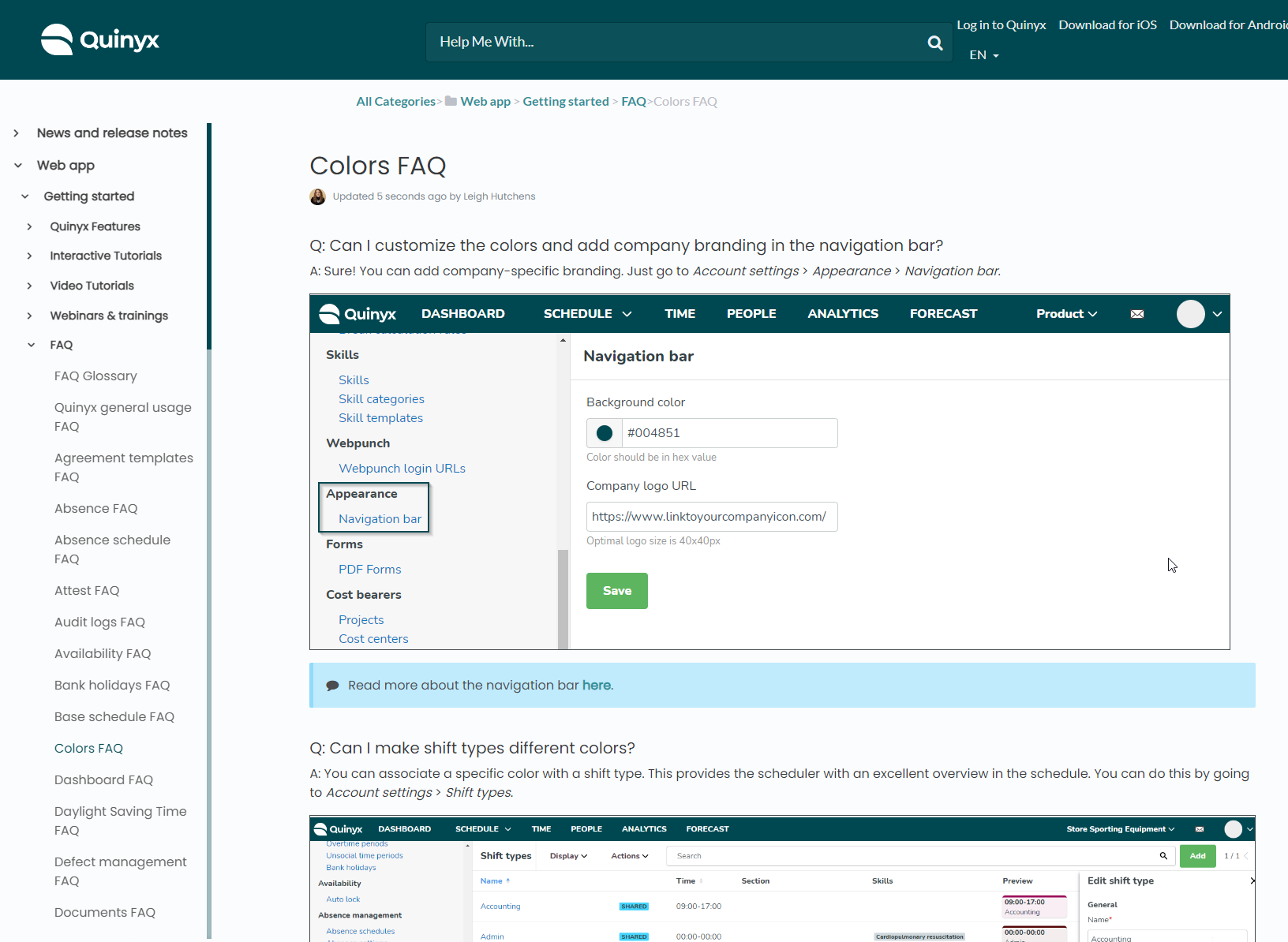Click the speech bubble icon in the note

point(333,686)
